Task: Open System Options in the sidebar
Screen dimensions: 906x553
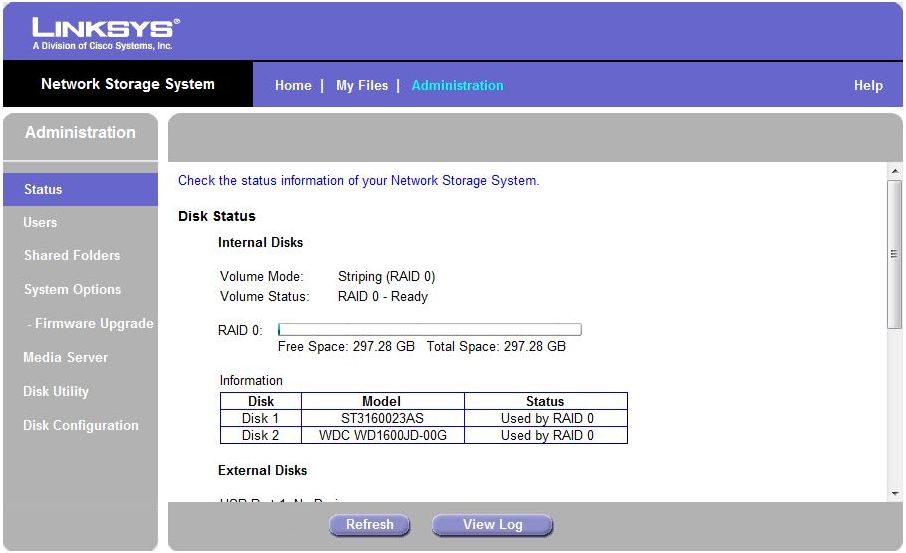Action: [72, 290]
